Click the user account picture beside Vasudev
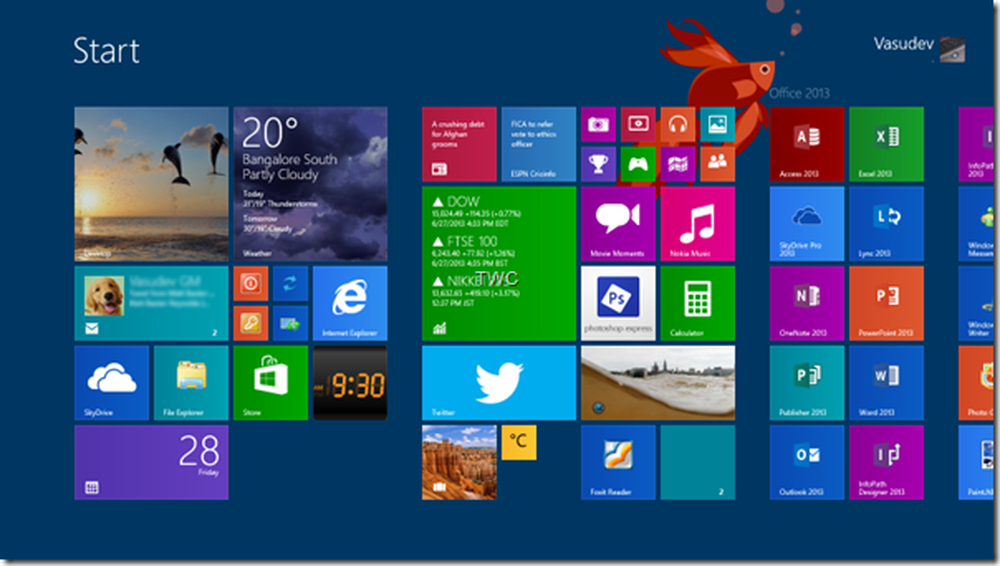The width and height of the screenshot is (1000, 566). click(x=953, y=49)
